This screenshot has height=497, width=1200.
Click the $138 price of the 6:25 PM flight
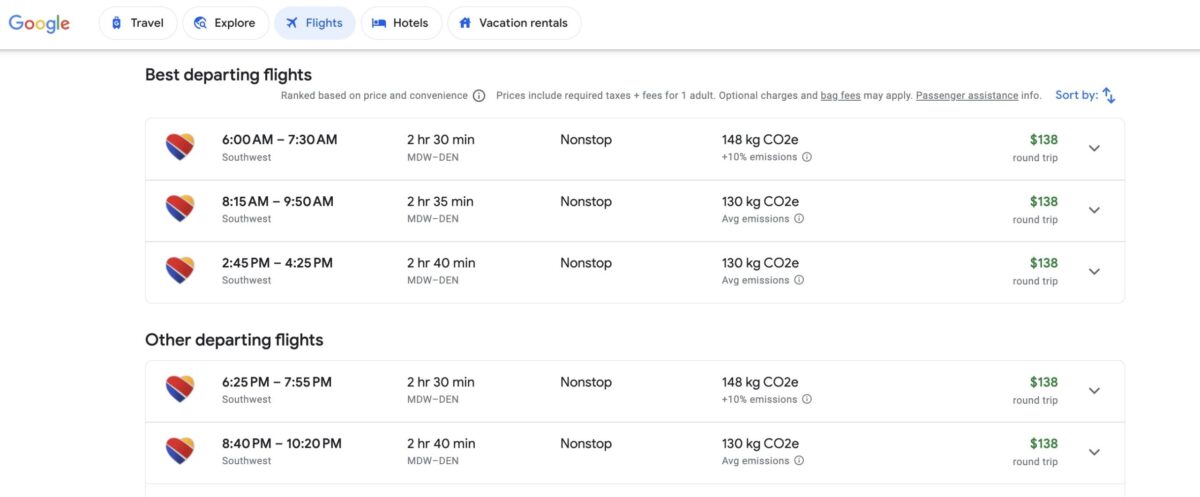(1043, 382)
